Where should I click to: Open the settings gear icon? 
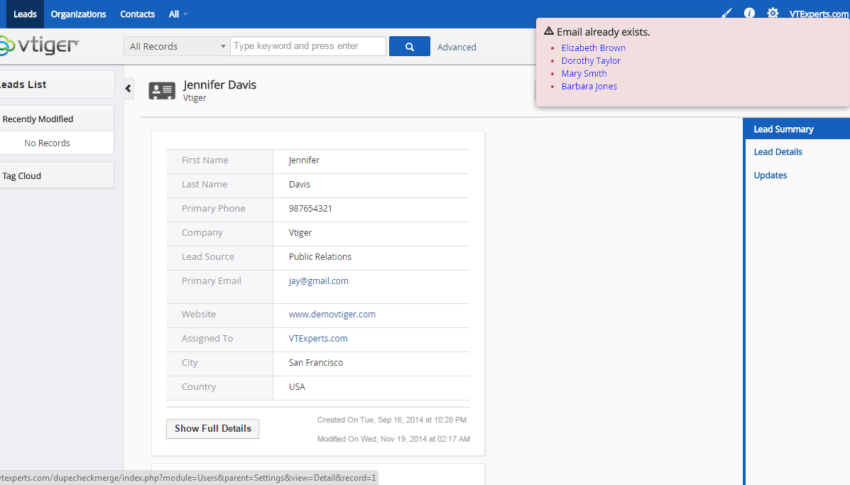[772, 13]
